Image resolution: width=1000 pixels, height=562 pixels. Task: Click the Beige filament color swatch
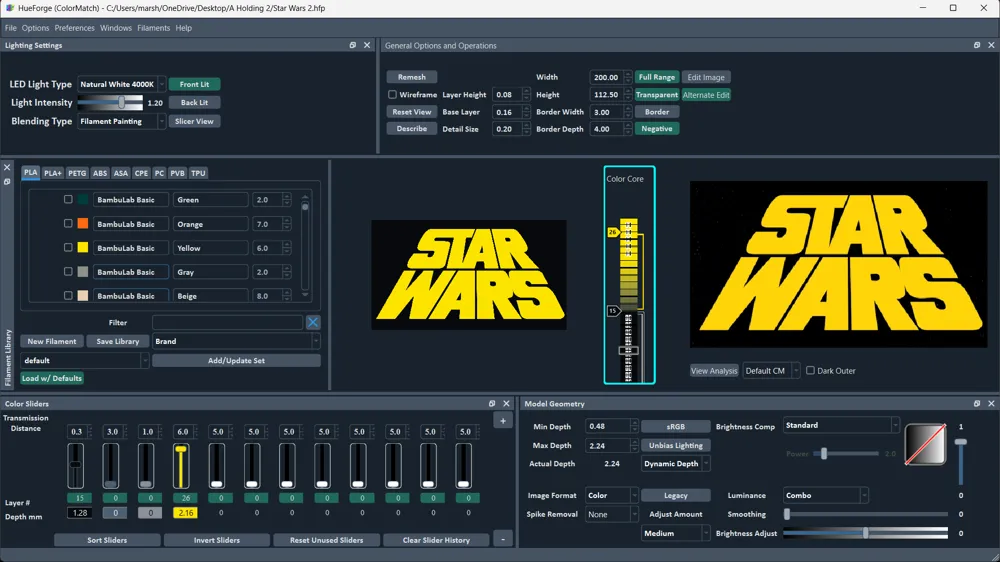click(83, 296)
